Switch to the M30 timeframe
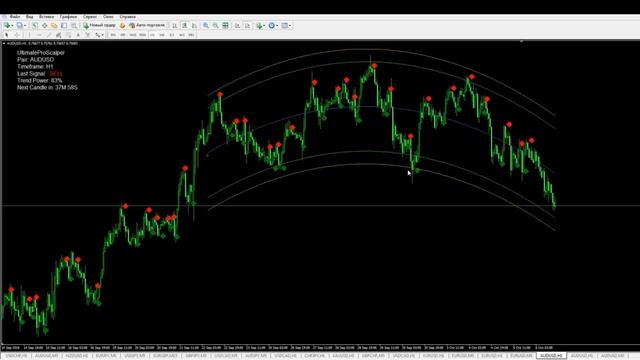The height and width of the screenshot is (360, 640). click(x=142, y=35)
